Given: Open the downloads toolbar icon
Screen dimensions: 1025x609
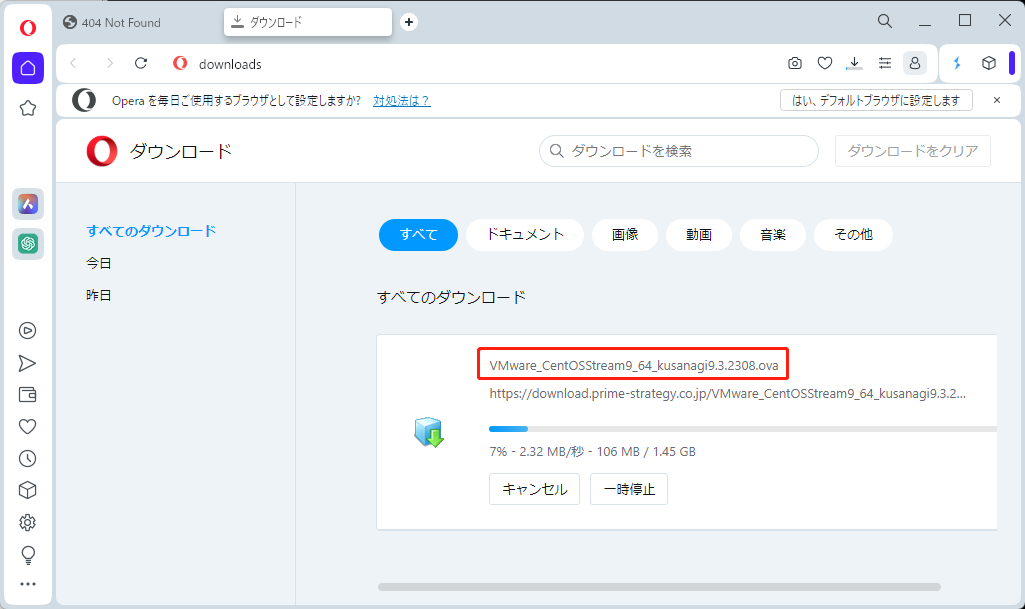Looking at the screenshot, I should tap(854, 63).
